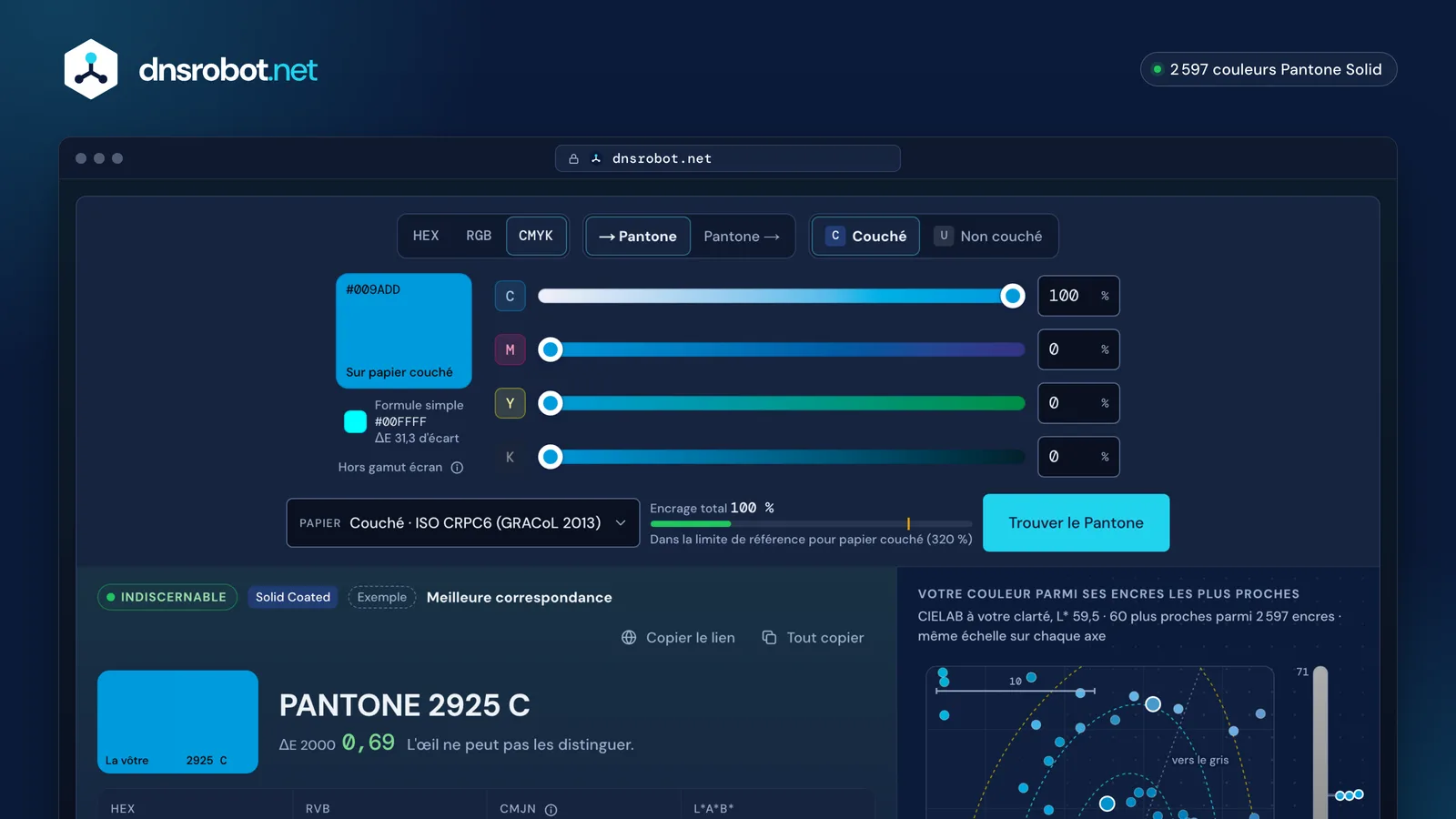This screenshot has width=1456, height=819.
Task: Switch to the CMYK input tab
Action: pos(536,236)
